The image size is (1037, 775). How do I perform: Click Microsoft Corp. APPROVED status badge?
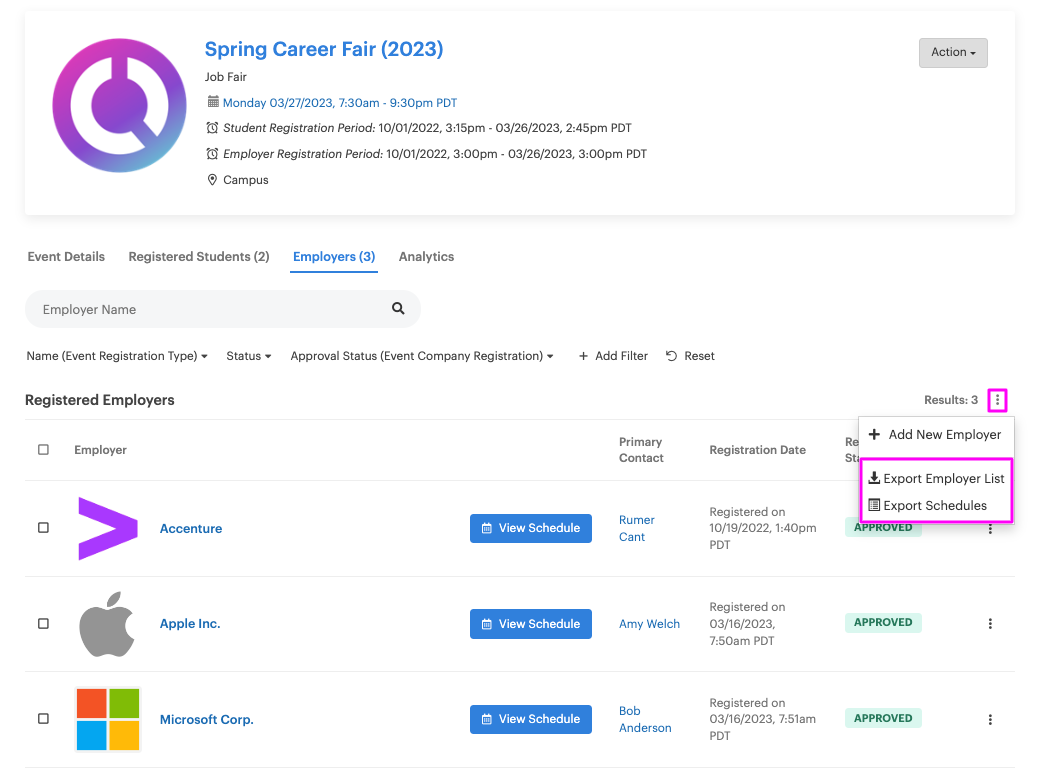[x=883, y=718]
